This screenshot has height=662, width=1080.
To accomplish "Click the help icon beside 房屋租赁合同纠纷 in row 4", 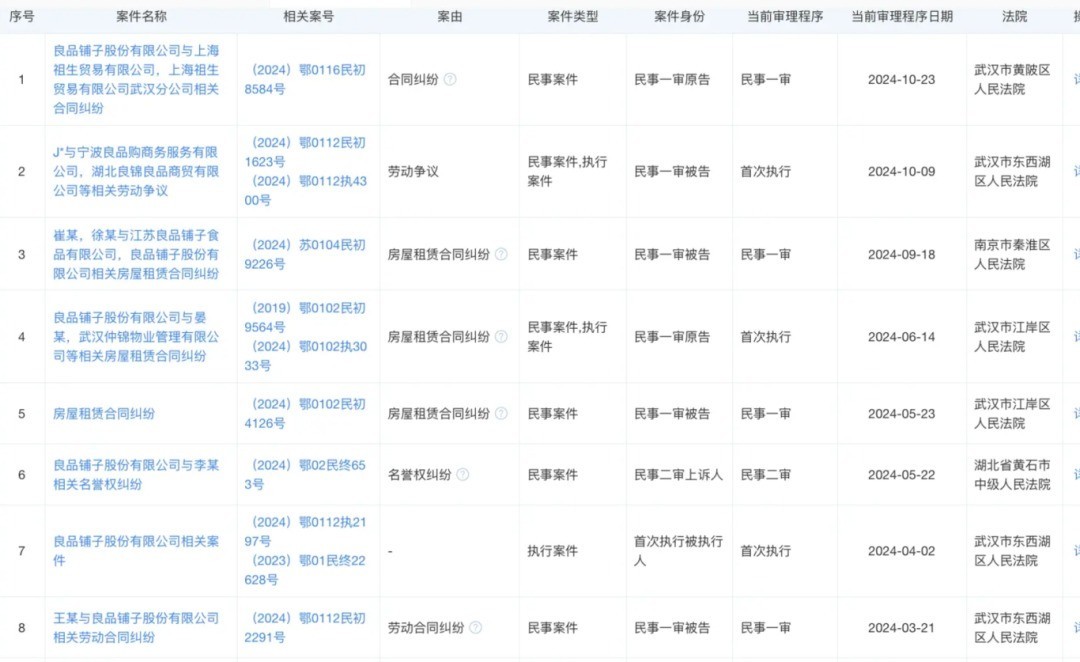I will pos(501,337).
